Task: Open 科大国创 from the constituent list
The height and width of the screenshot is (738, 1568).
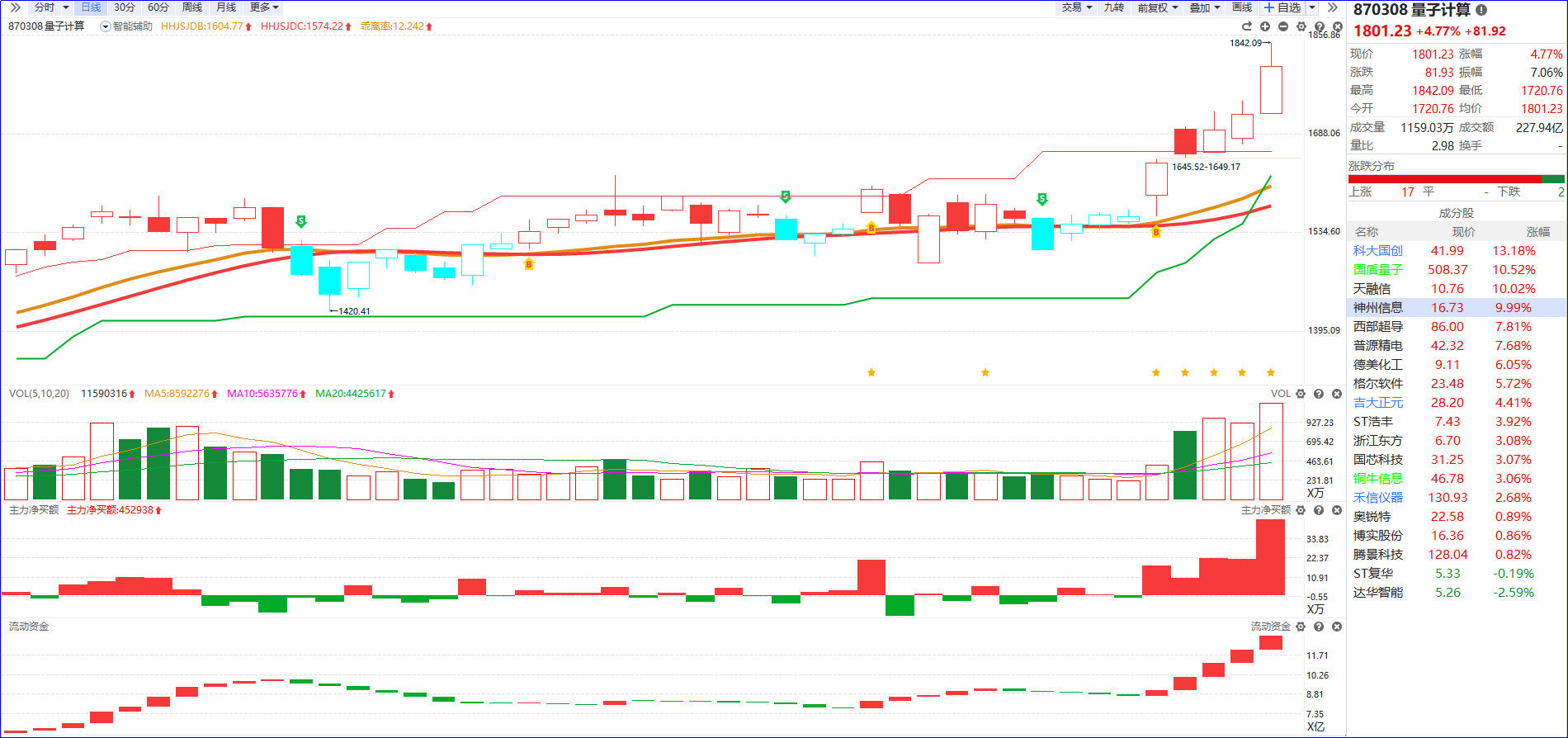Action: pos(1377,251)
